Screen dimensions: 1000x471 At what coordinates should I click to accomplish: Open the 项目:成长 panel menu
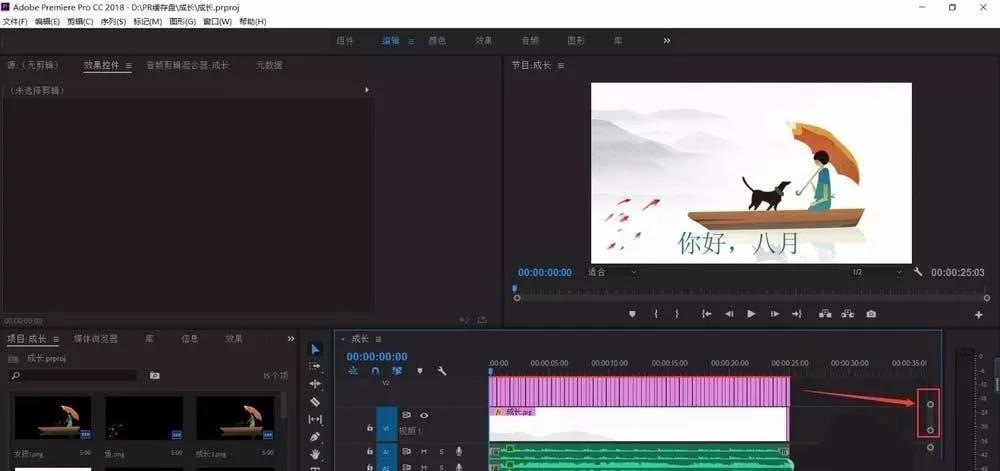[56, 339]
